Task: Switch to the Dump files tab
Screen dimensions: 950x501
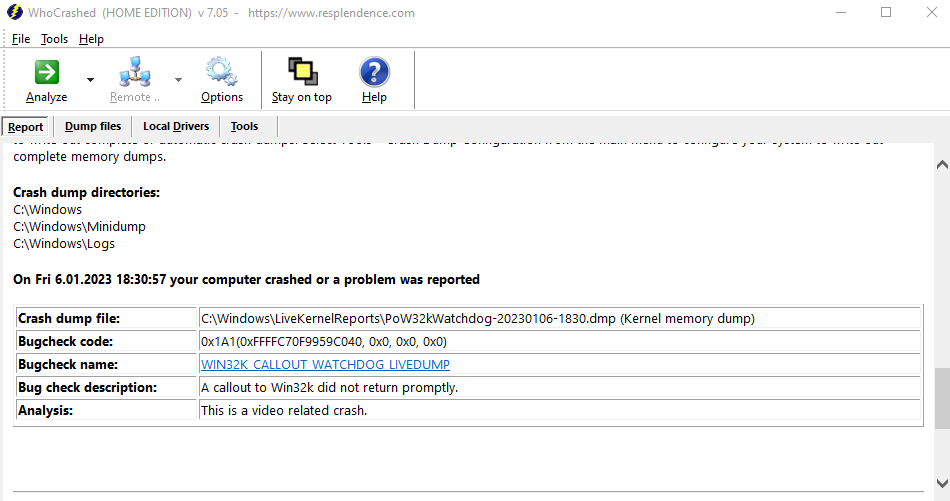Action: point(93,126)
